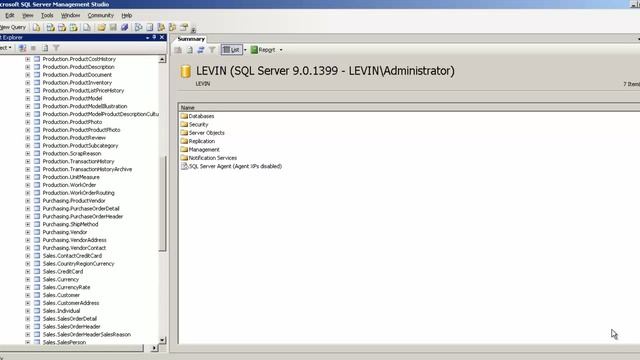Expand the Sales.SalesOrderHeader table node
The width and height of the screenshot is (640, 360).
point(27,327)
